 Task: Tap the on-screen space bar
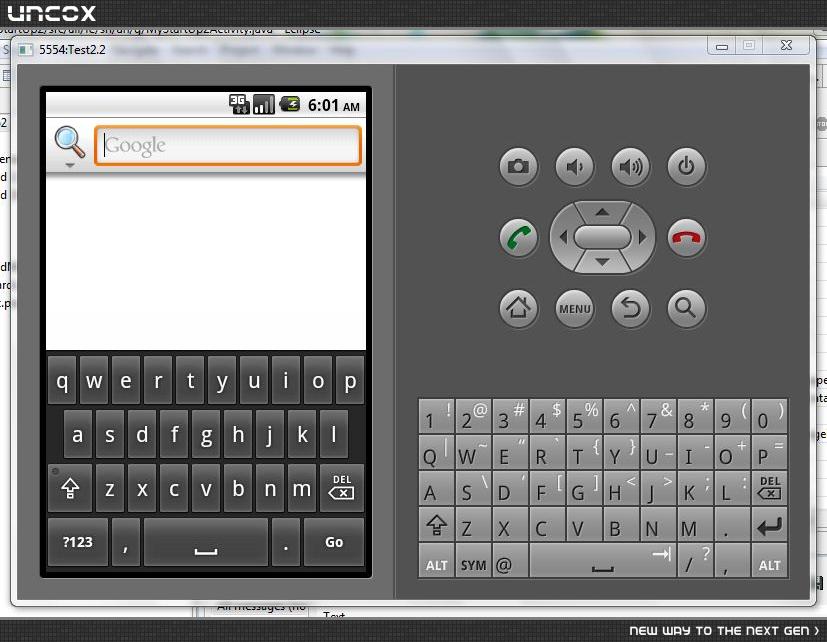pos(206,542)
